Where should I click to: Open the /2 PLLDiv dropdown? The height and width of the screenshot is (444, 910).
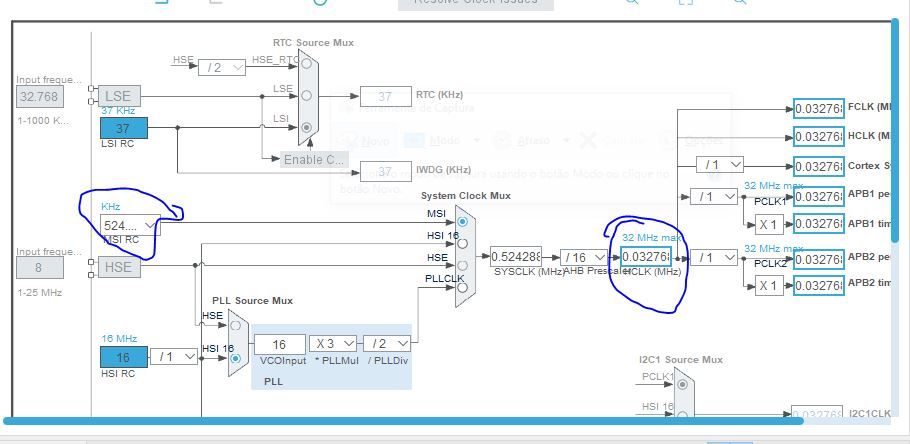(387, 344)
